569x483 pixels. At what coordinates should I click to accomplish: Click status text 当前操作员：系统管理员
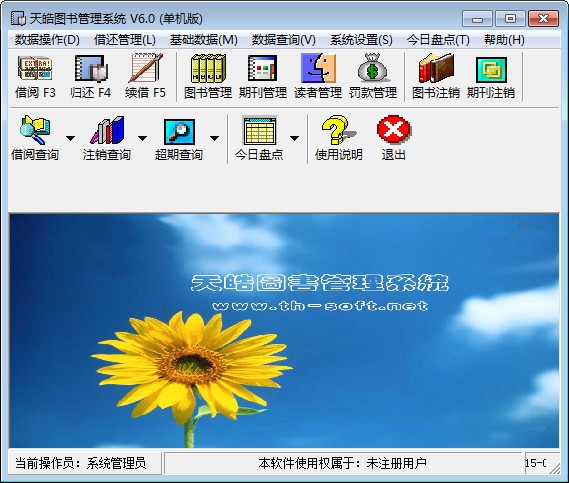click(x=81, y=463)
